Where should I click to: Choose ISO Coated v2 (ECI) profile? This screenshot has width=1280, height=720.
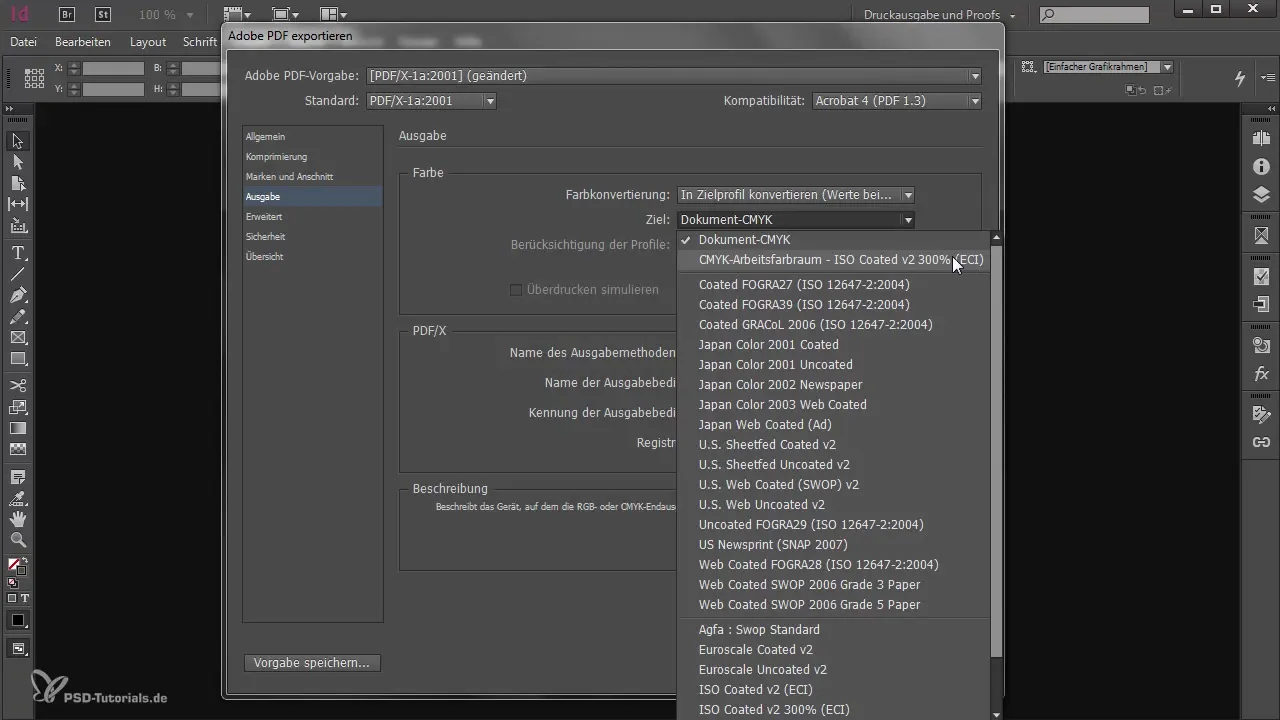tap(833, 690)
